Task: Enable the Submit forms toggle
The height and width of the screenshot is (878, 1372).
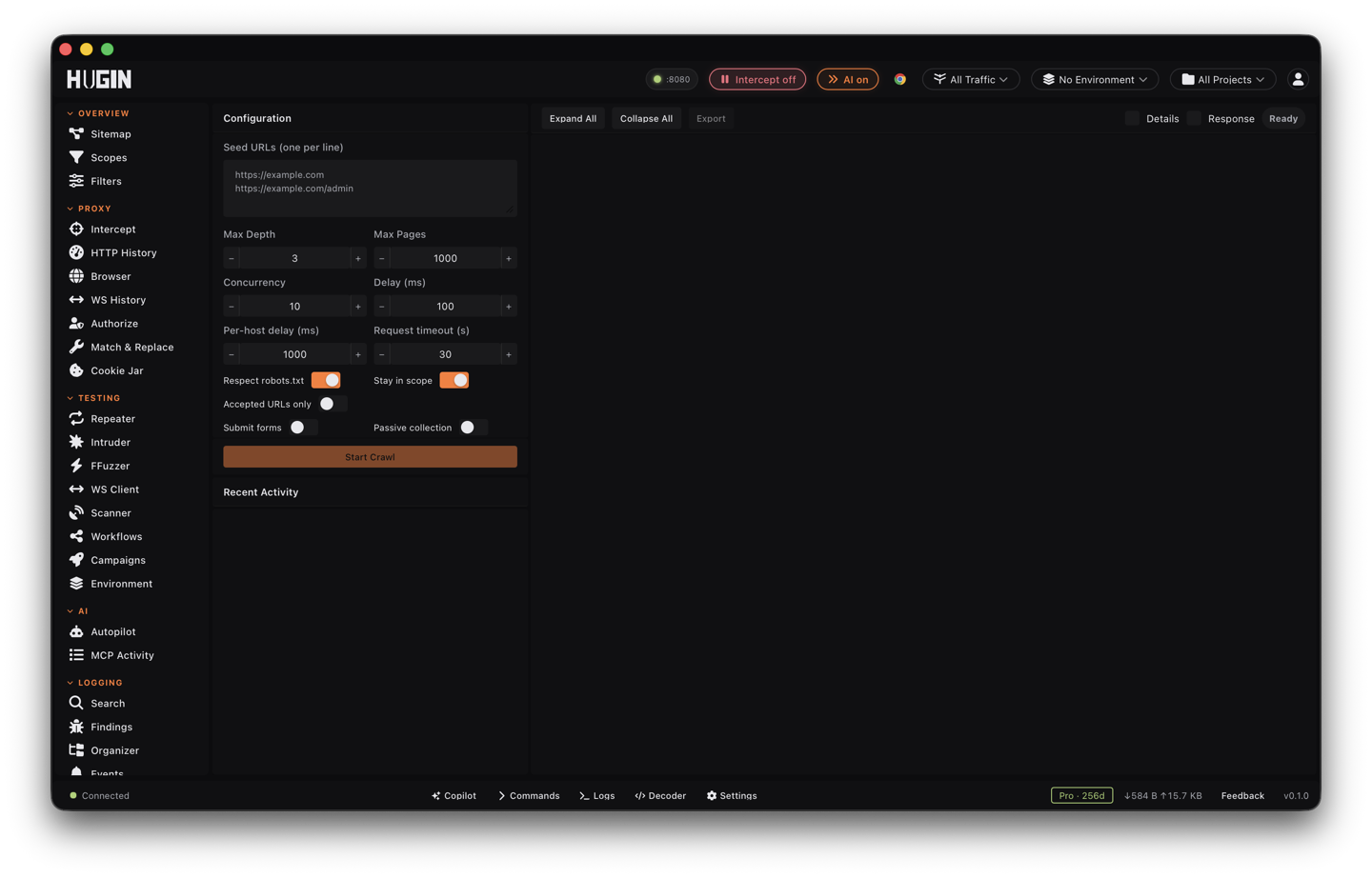Action: (303, 428)
